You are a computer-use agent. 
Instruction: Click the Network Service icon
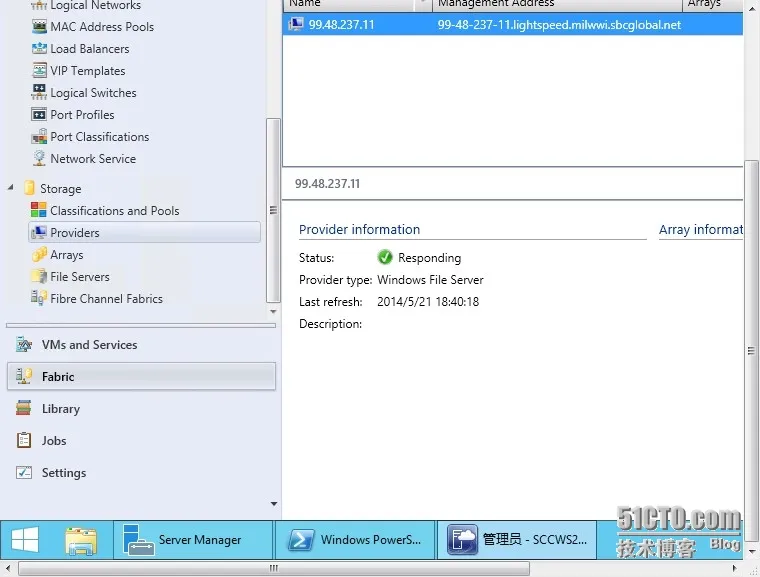pyautogui.click(x=39, y=159)
